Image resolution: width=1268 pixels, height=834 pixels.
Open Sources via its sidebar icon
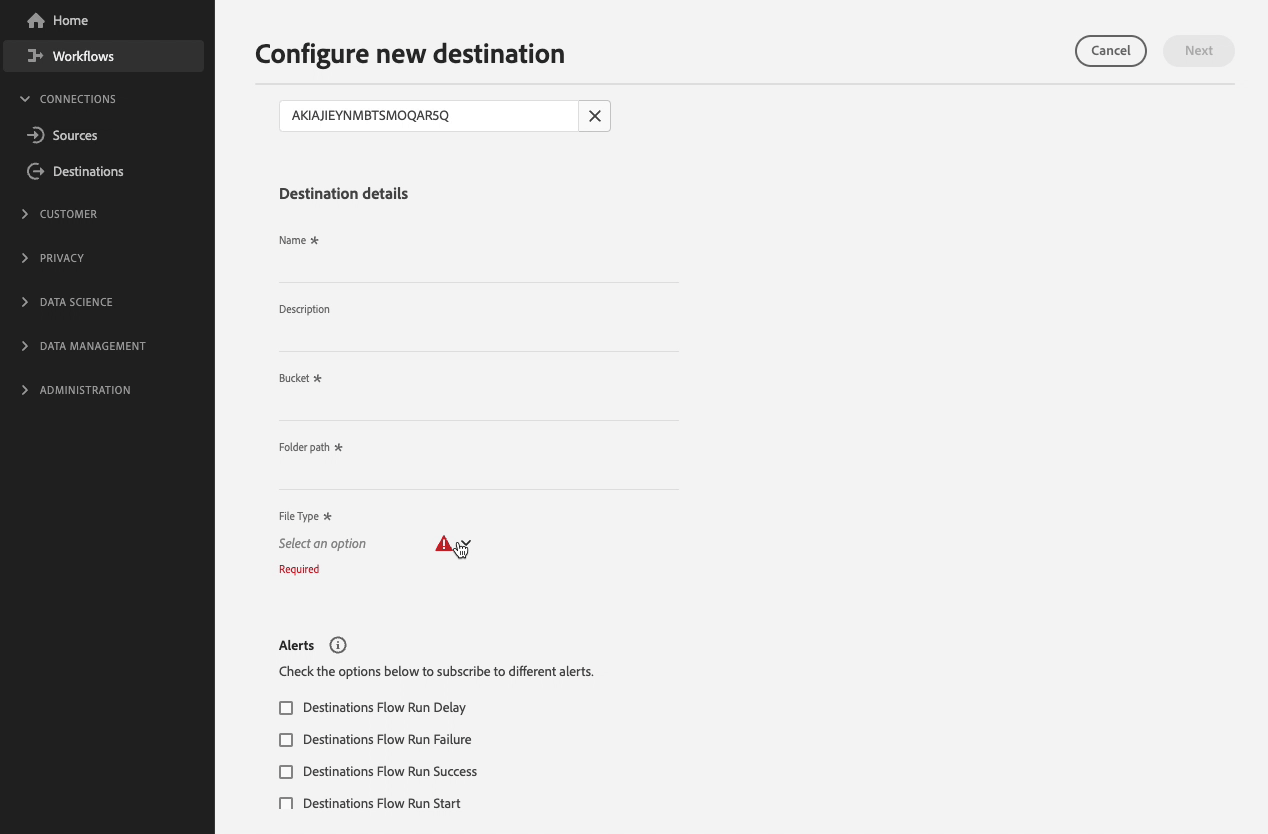(35, 135)
